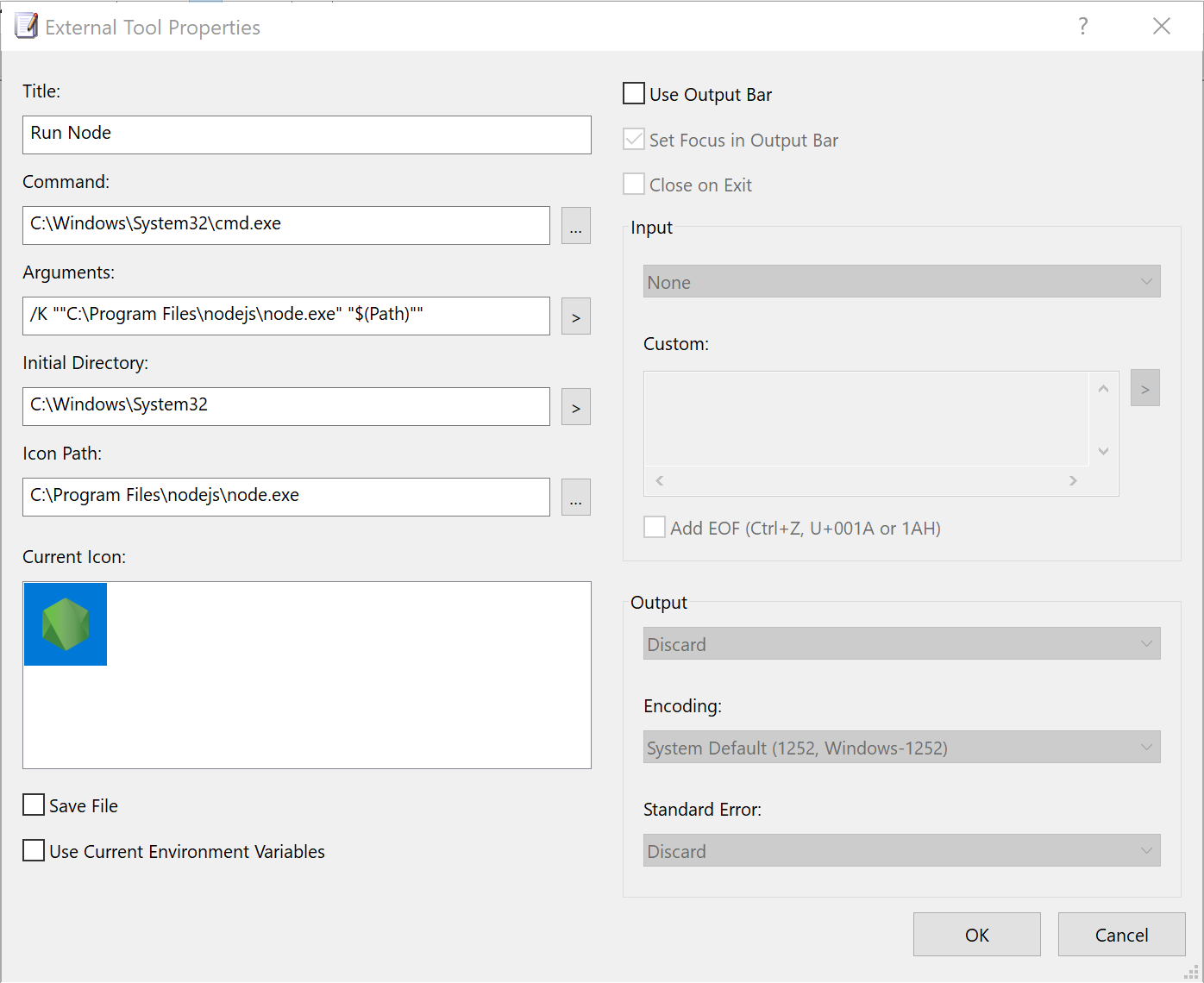
Task: Click inside the Custom input text area
Action: (x=867, y=419)
